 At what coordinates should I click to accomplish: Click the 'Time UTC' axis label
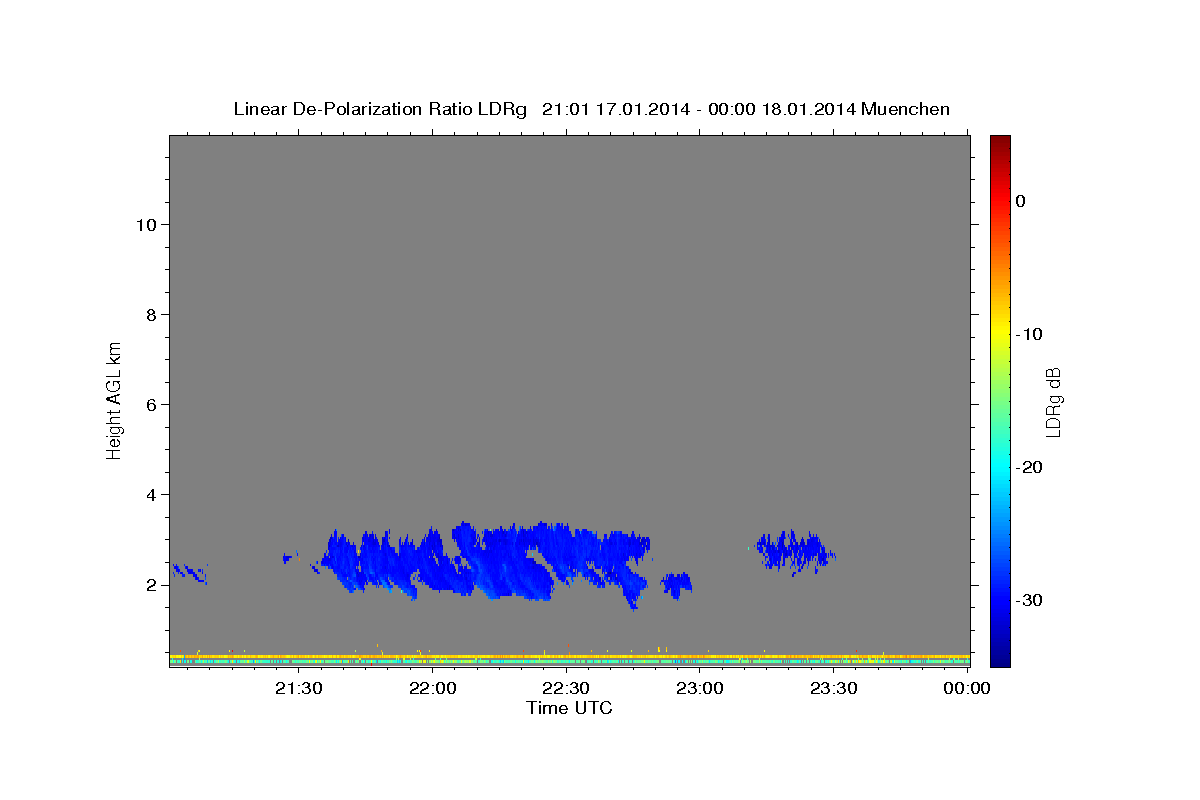pyautogui.click(x=569, y=707)
